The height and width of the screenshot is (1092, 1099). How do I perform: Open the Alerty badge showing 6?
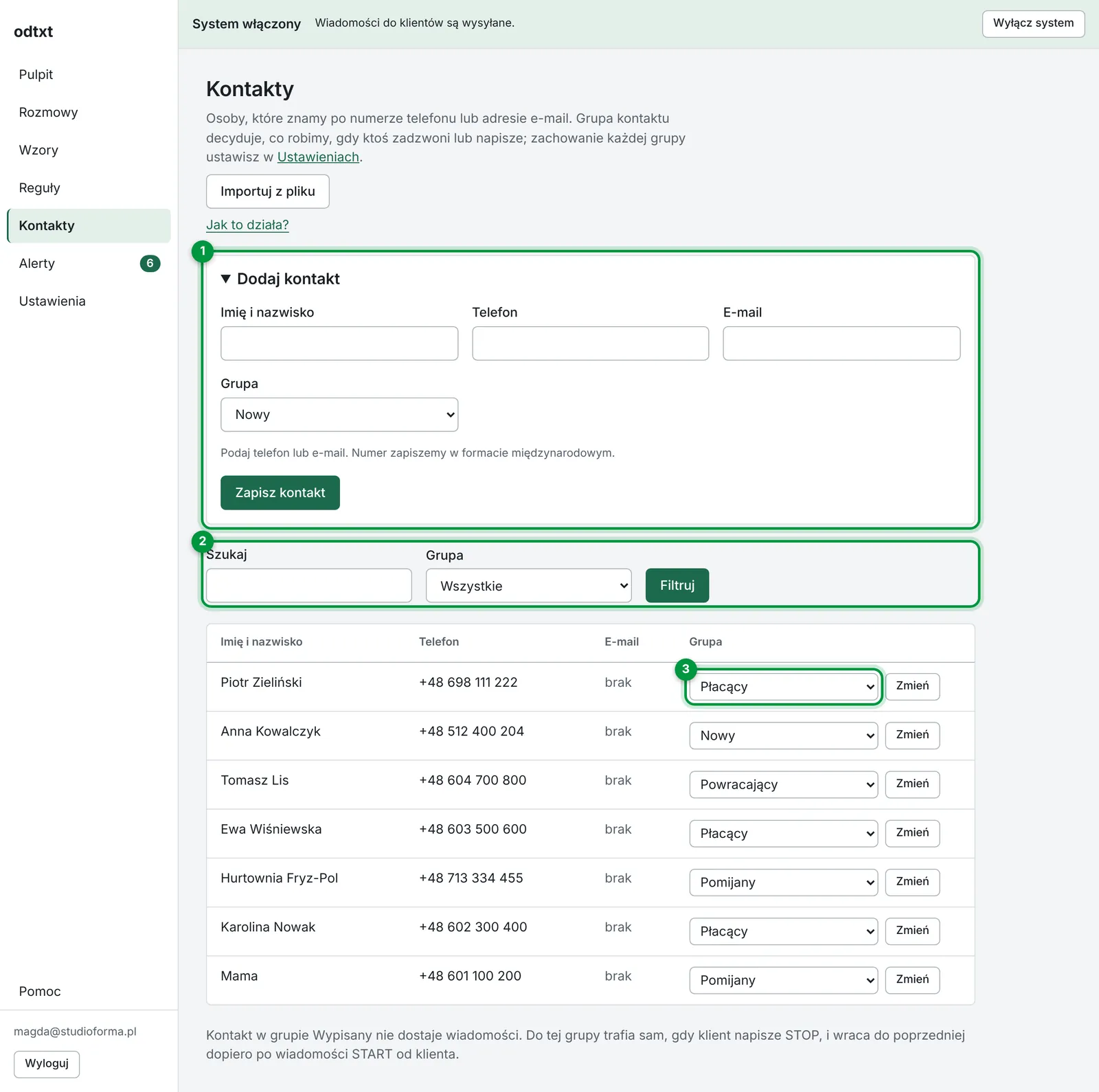coord(150,264)
